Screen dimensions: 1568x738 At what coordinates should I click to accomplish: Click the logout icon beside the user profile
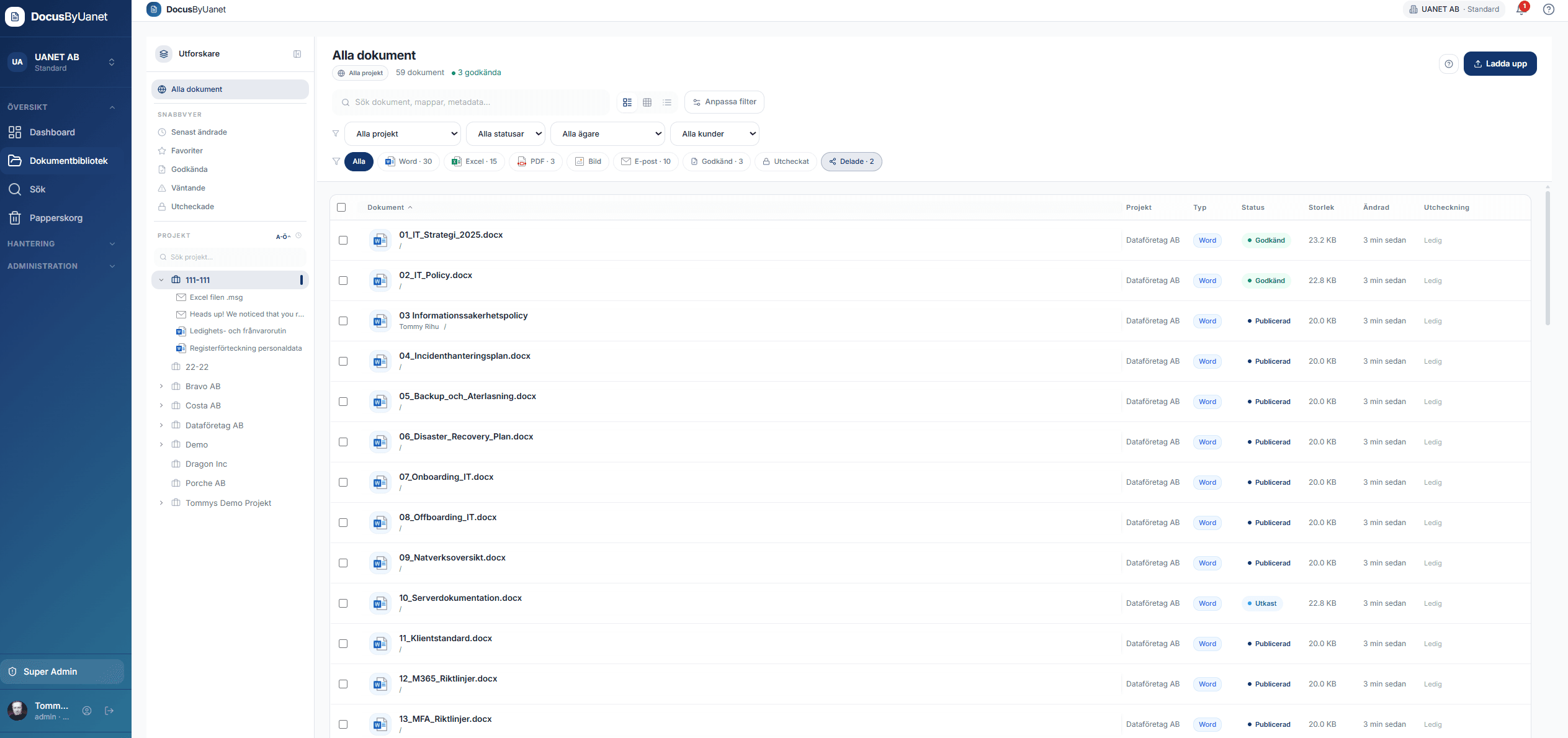pos(109,711)
